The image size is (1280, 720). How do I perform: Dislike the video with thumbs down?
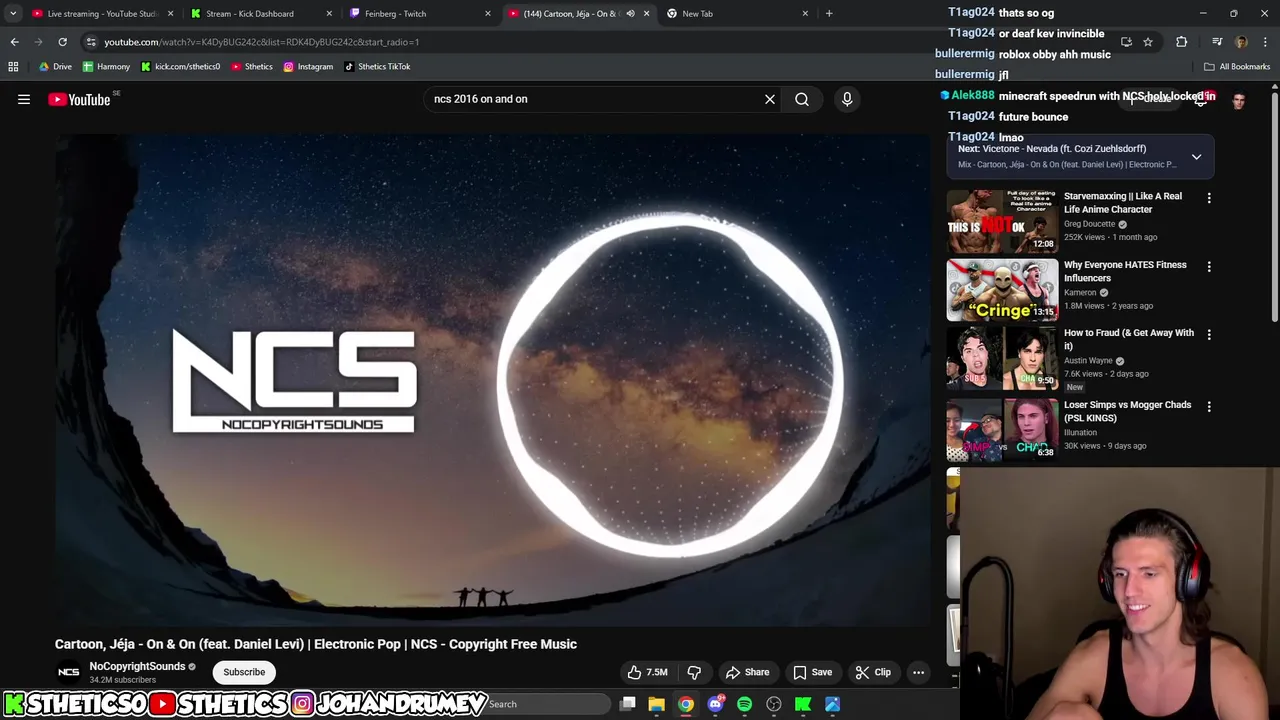coord(694,672)
